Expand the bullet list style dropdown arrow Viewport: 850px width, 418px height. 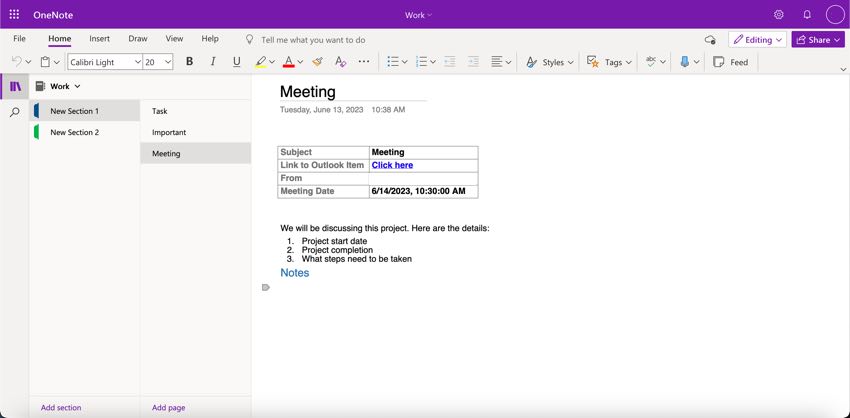(x=404, y=62)
